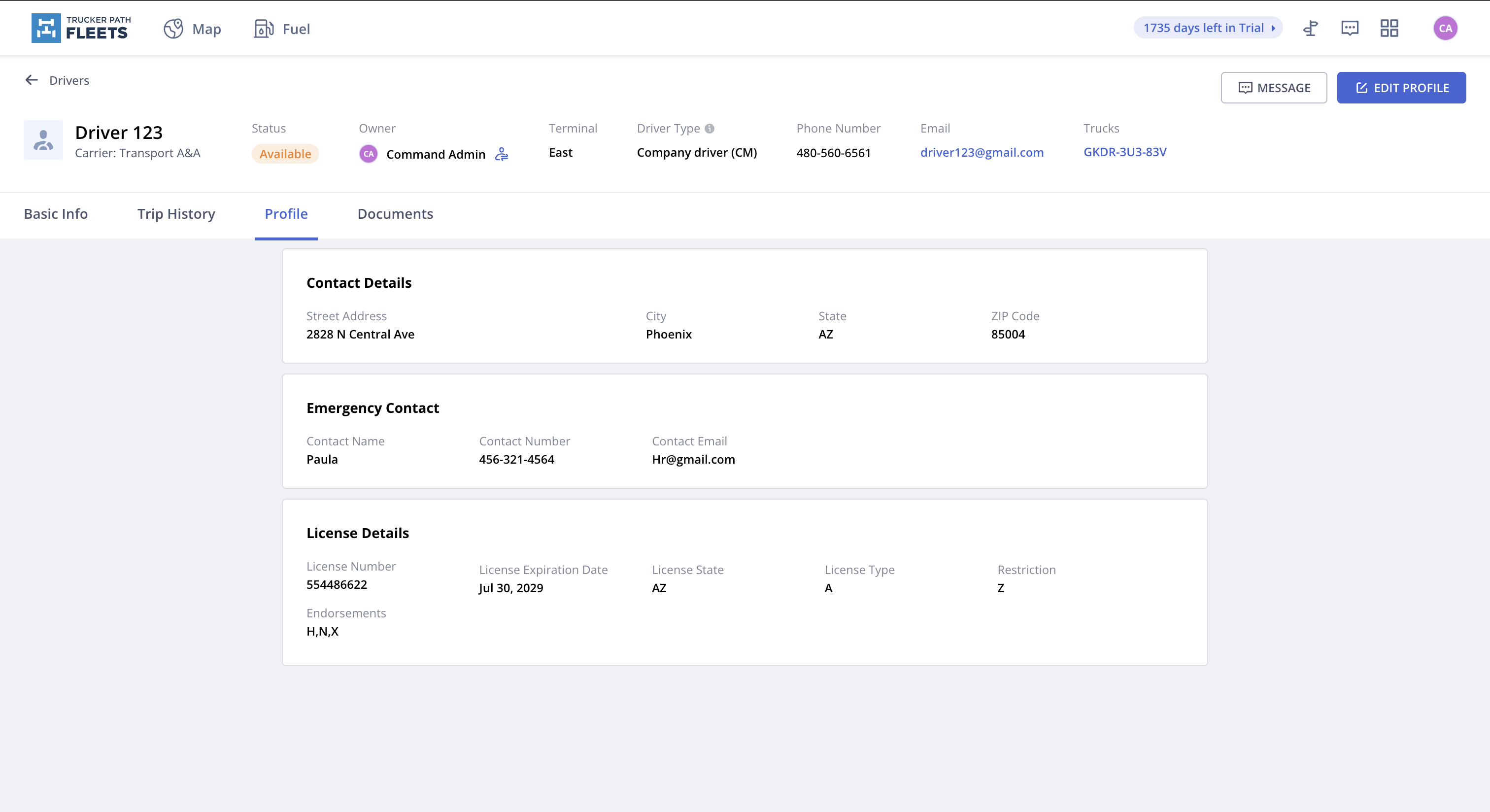Click the driver profile photo placeholder

pos(43,140)
